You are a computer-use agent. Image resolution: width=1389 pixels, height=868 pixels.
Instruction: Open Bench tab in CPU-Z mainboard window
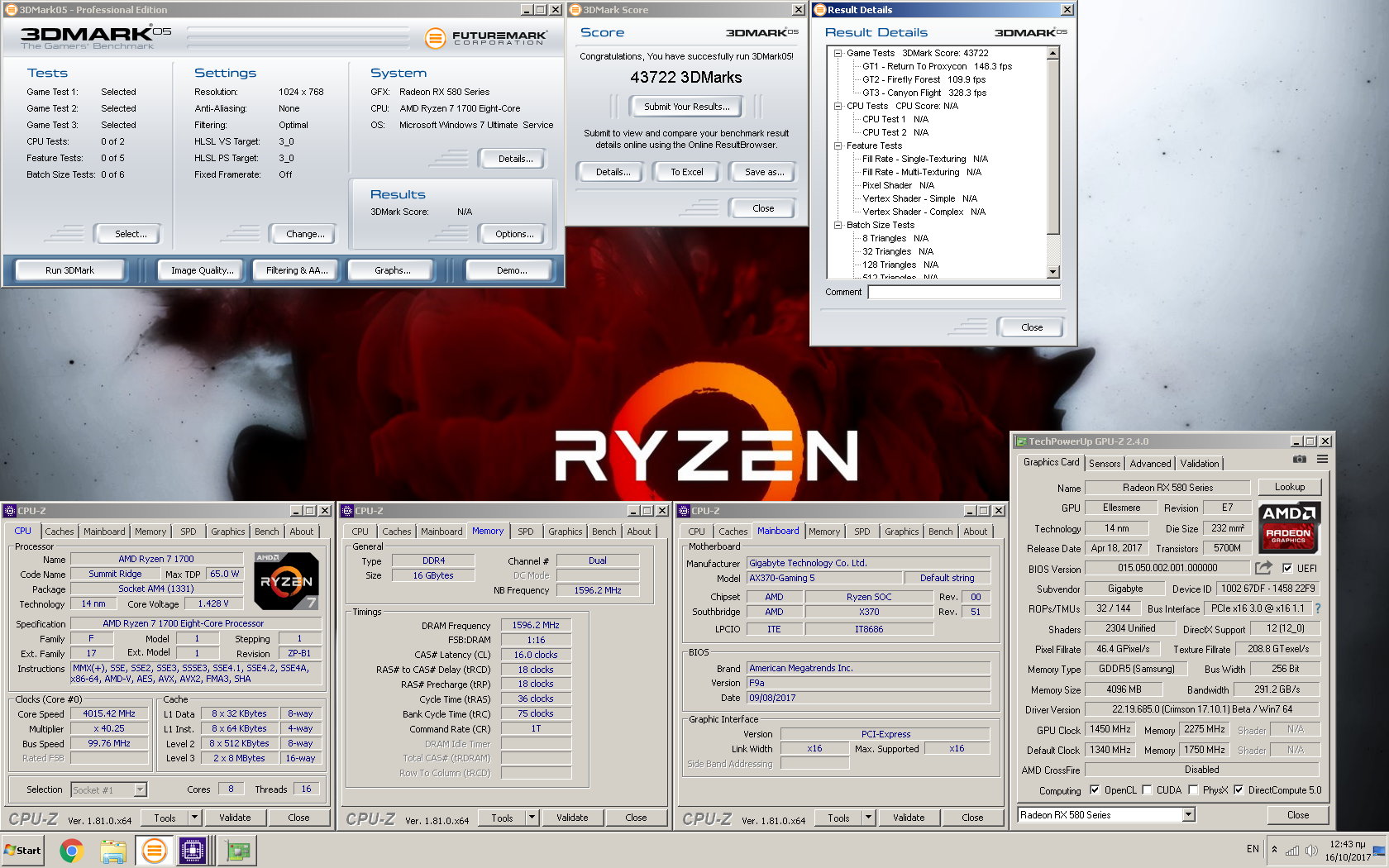pos(940,532)
